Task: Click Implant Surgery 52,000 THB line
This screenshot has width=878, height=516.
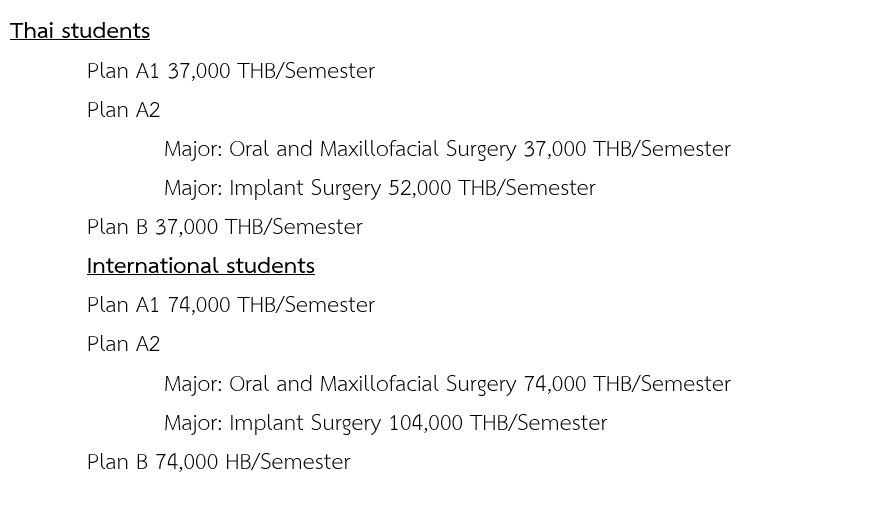Action: click(380, 188)
